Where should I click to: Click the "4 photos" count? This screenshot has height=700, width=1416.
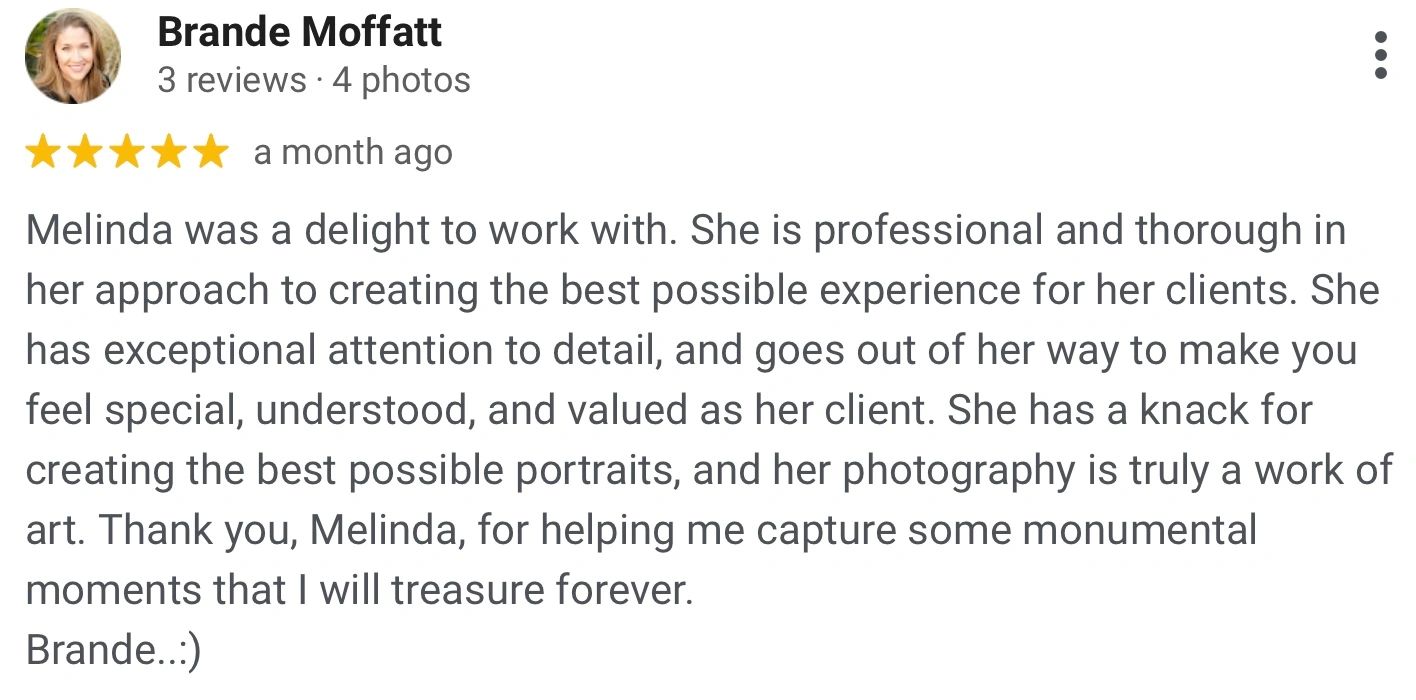[x=401, y=80]
